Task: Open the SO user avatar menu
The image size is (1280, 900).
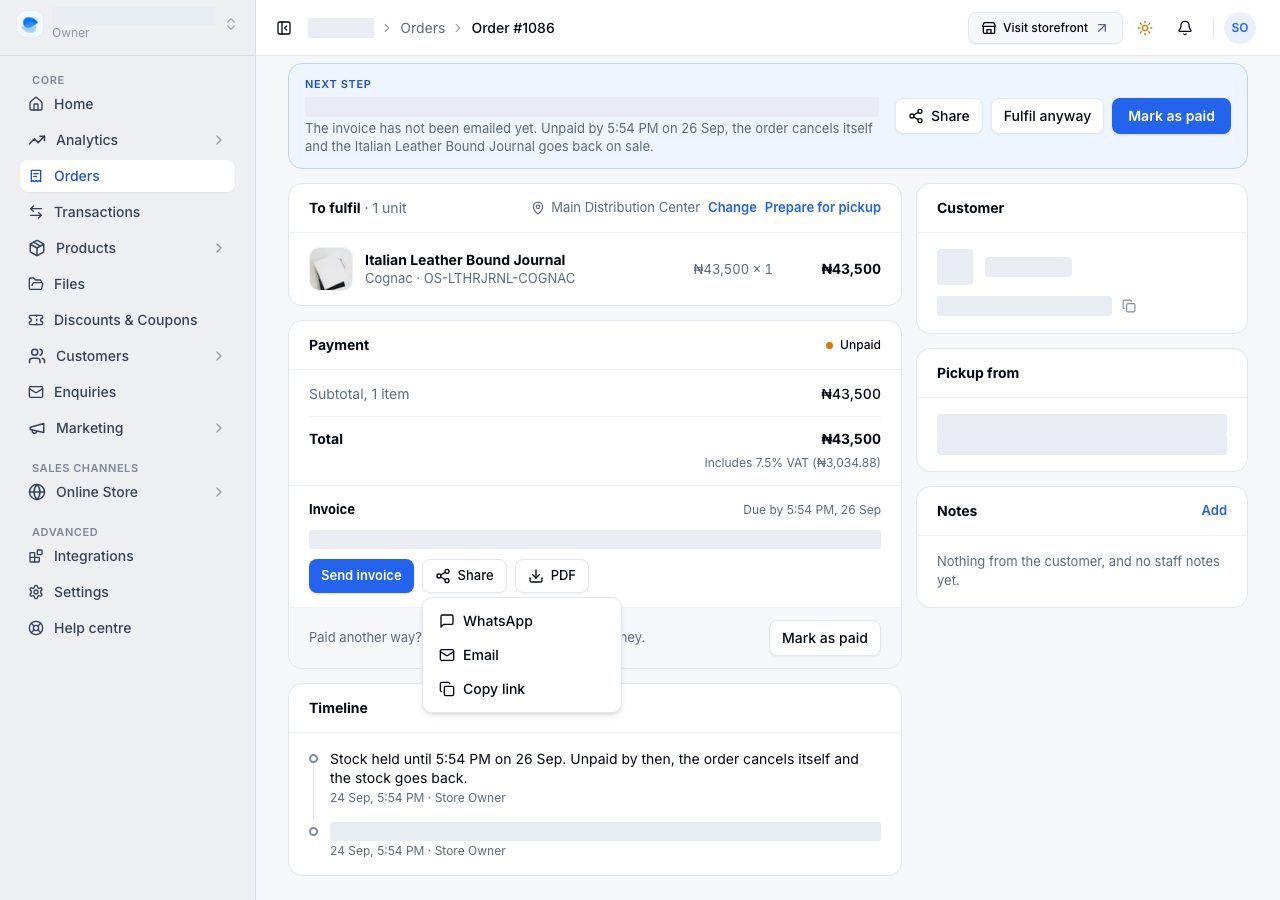Action: 1240,28
